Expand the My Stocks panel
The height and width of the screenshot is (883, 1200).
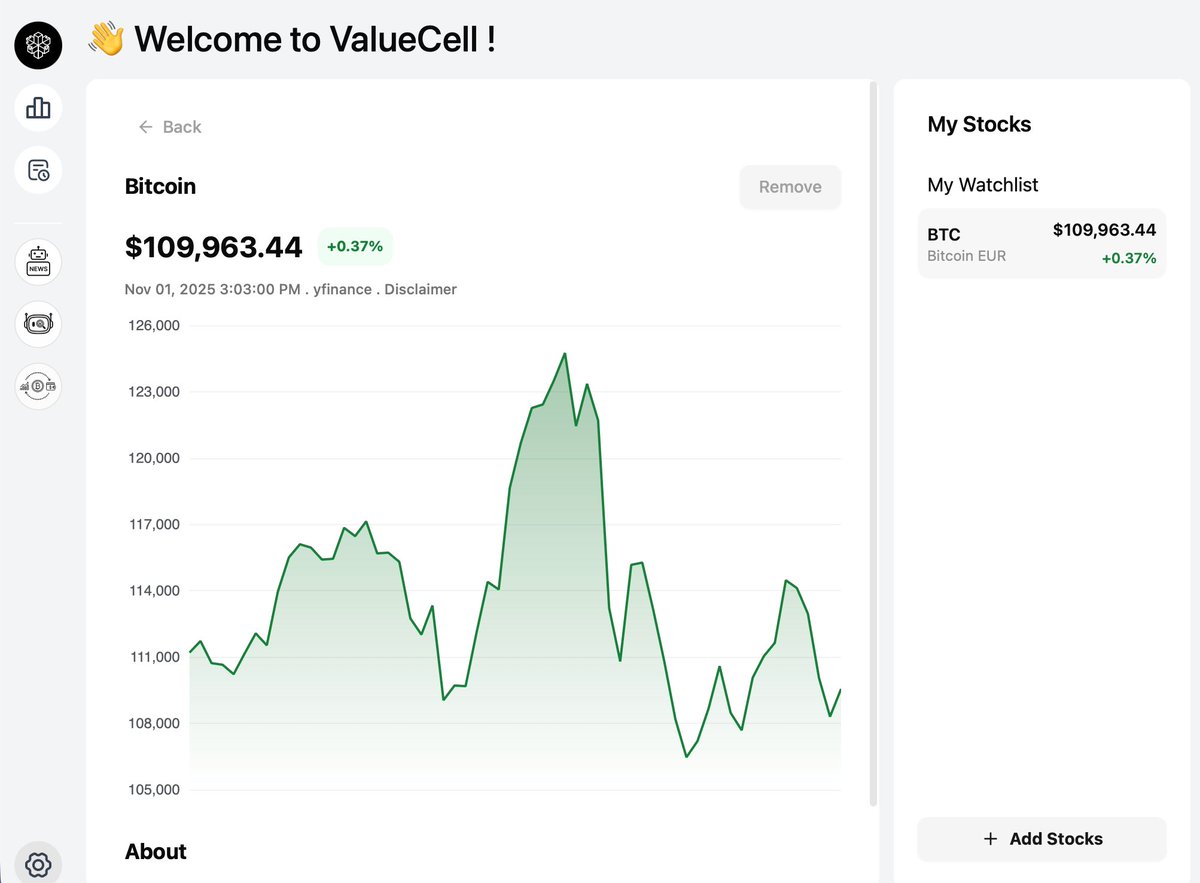(x=979, y=124)
